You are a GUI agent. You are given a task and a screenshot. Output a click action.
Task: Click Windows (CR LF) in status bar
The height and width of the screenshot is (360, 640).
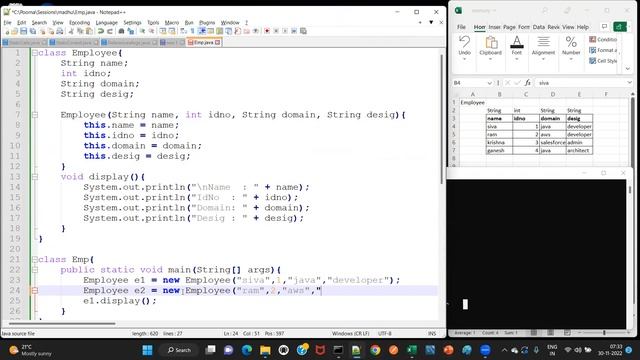click(350, 333)
